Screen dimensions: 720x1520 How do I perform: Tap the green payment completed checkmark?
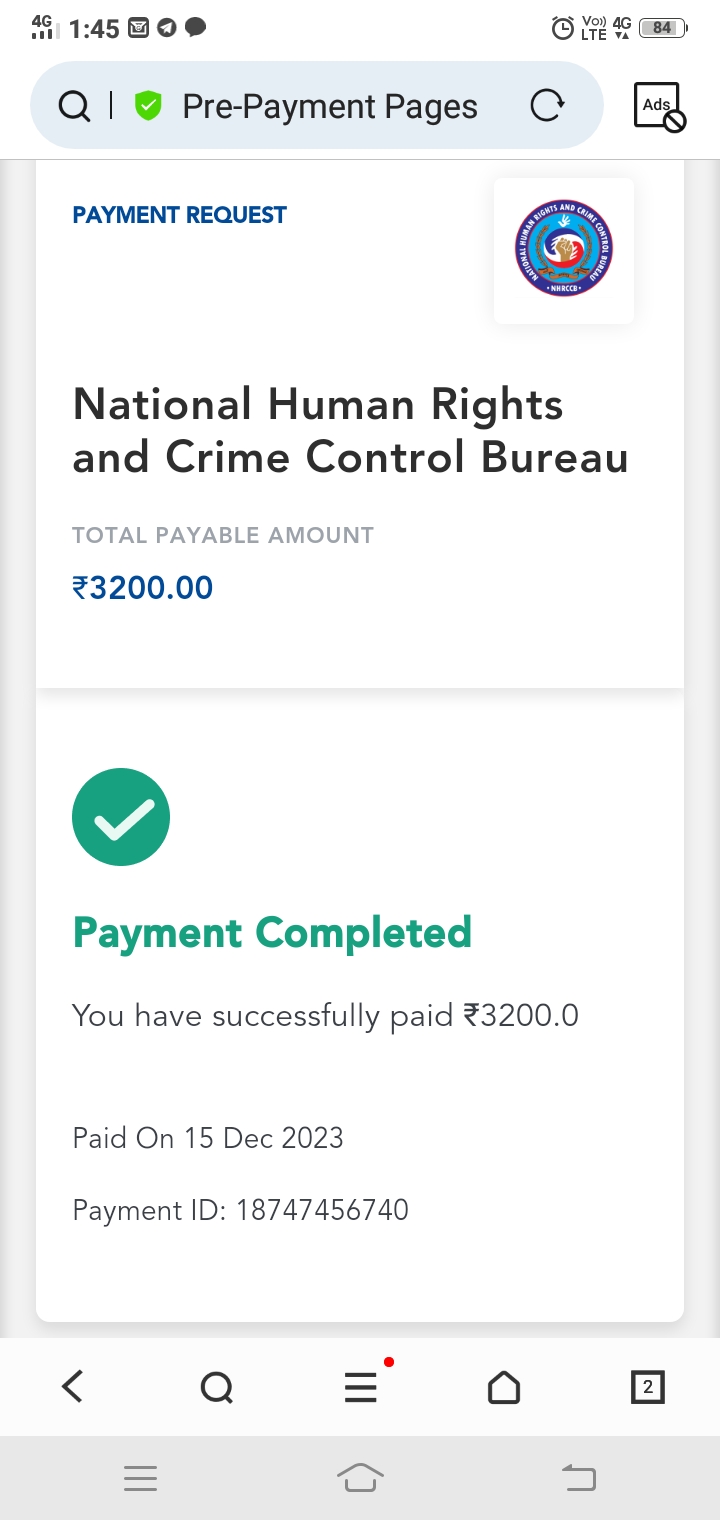point(121,817)
